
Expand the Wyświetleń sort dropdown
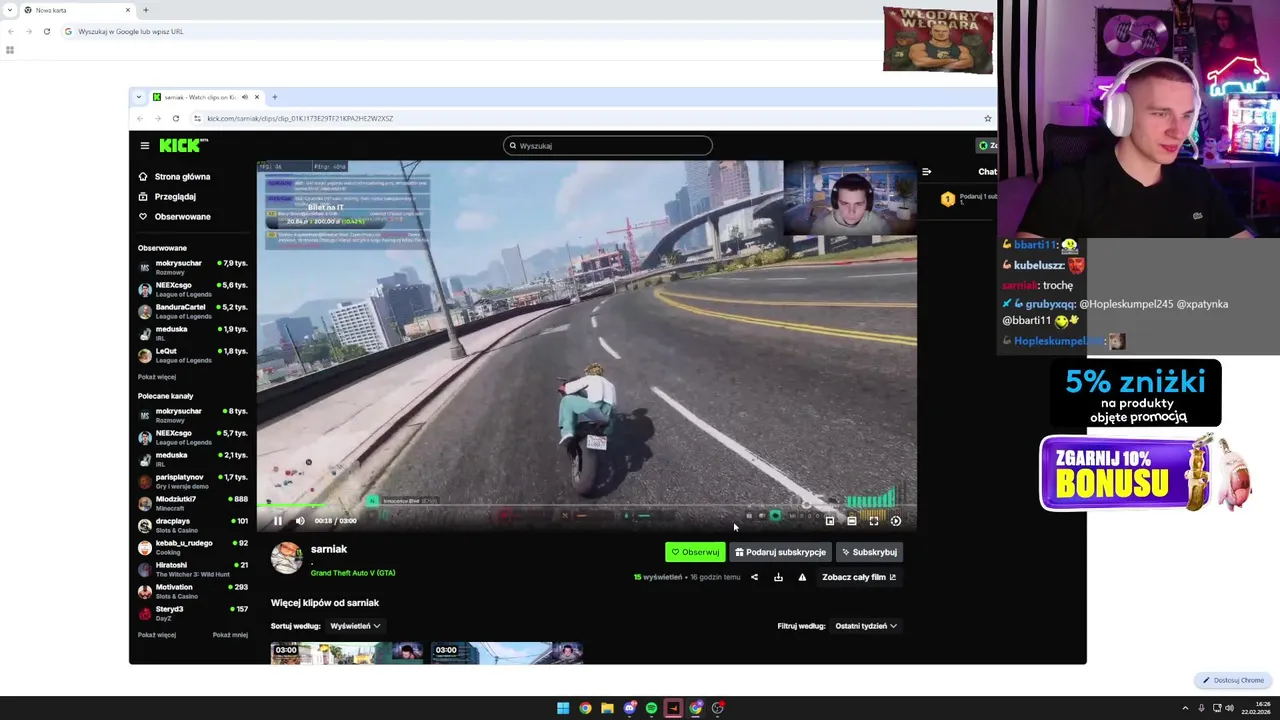pos(355,626)
